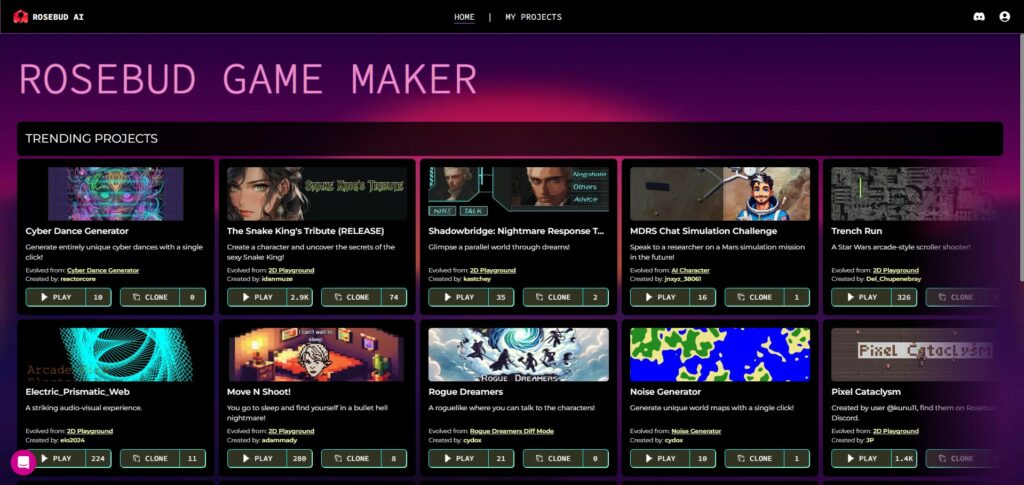Clone Move N Shoot! project
The width and height of the screenshot is (1024, 485).
[x=351, y=458]
